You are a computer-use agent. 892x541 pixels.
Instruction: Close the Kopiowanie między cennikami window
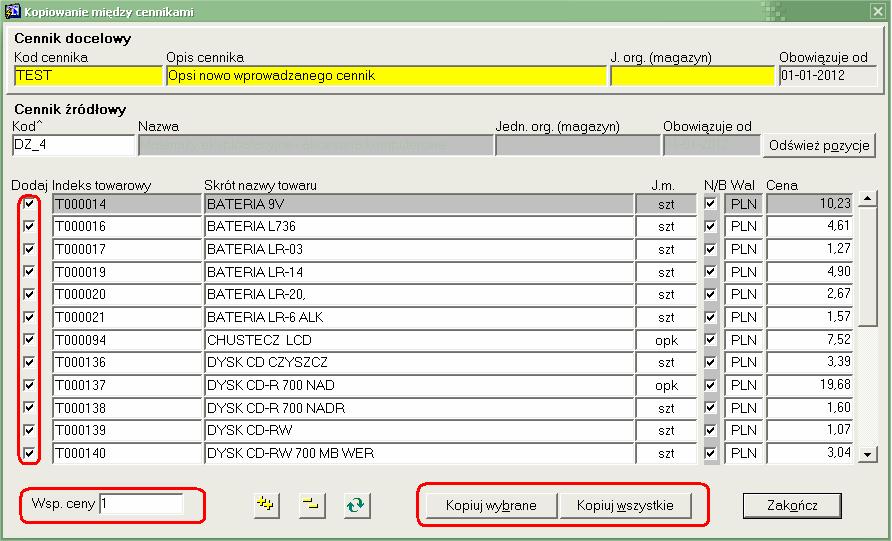[x=877, y=11]
